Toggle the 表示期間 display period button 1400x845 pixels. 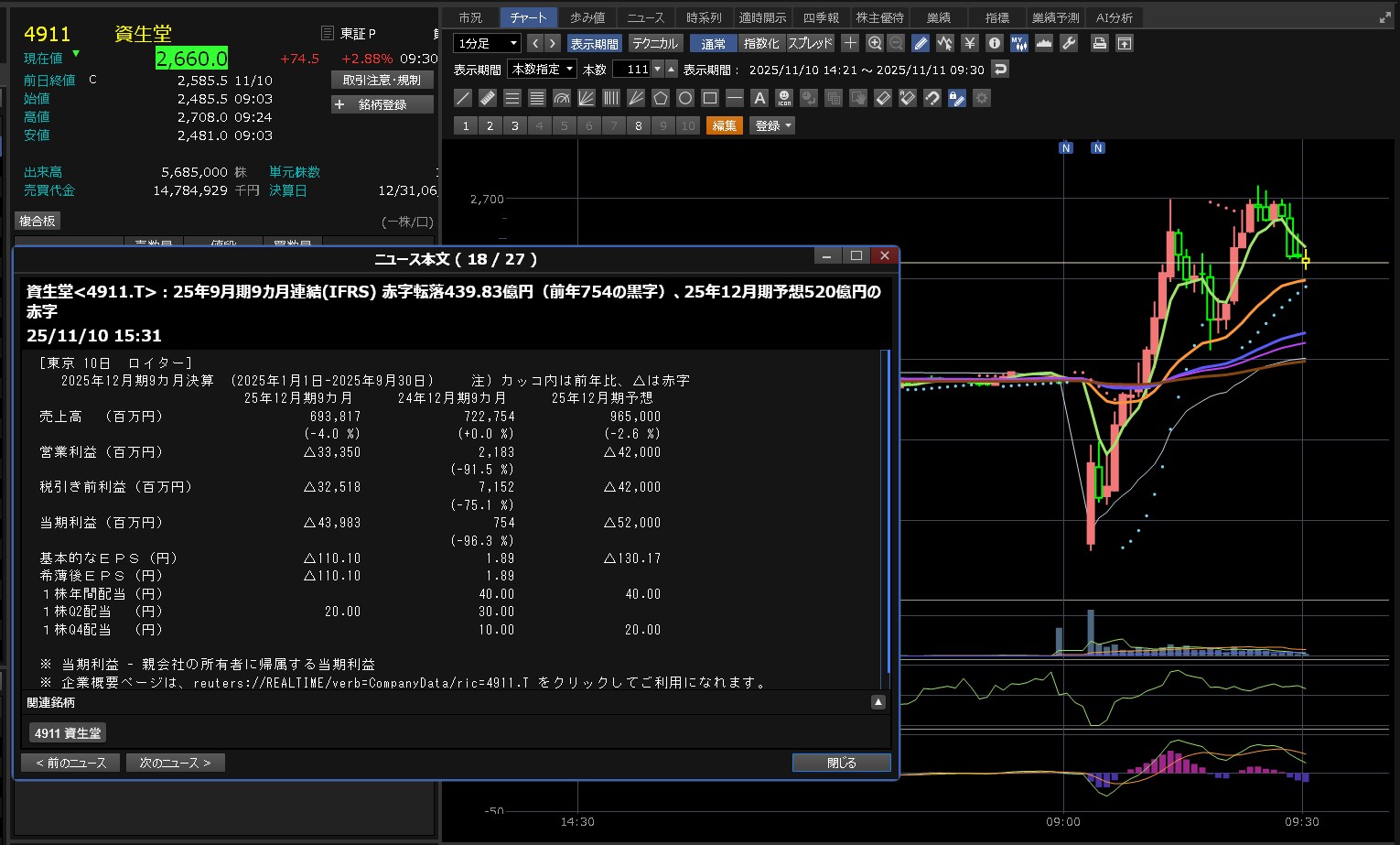pos(594,43)
